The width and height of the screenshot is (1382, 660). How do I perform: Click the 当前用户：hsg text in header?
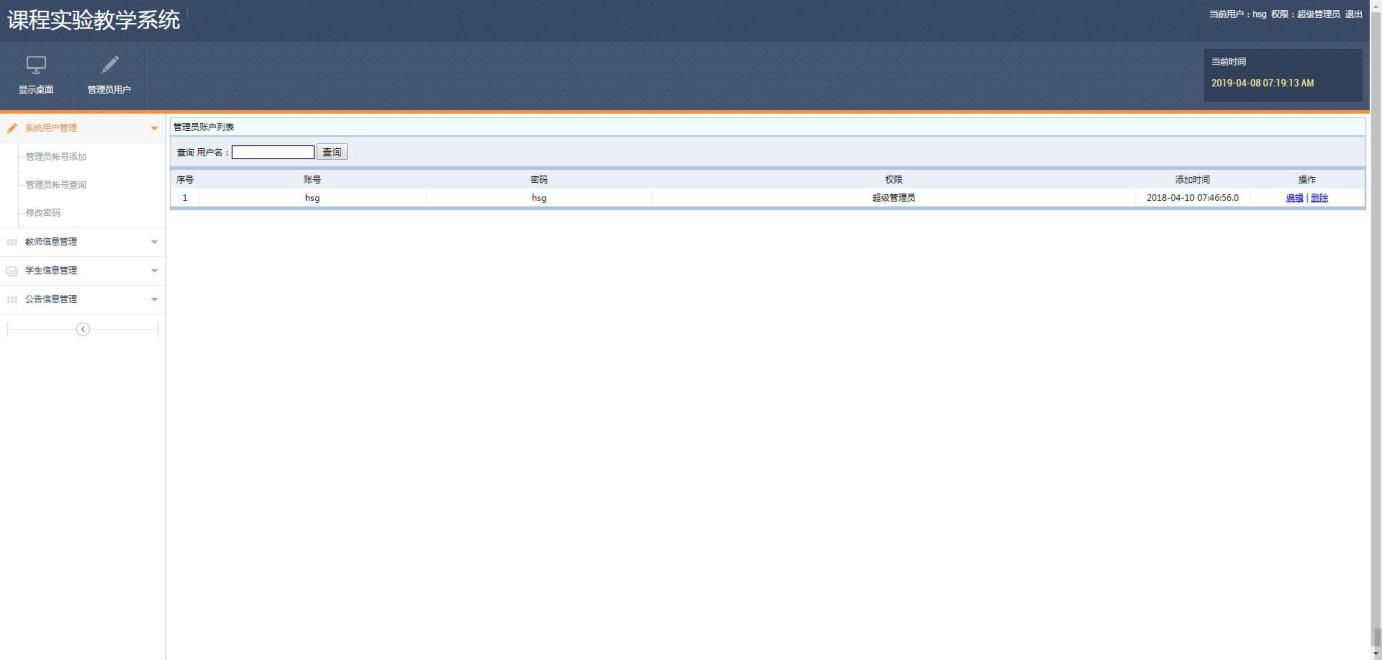tap(1238, 14)
